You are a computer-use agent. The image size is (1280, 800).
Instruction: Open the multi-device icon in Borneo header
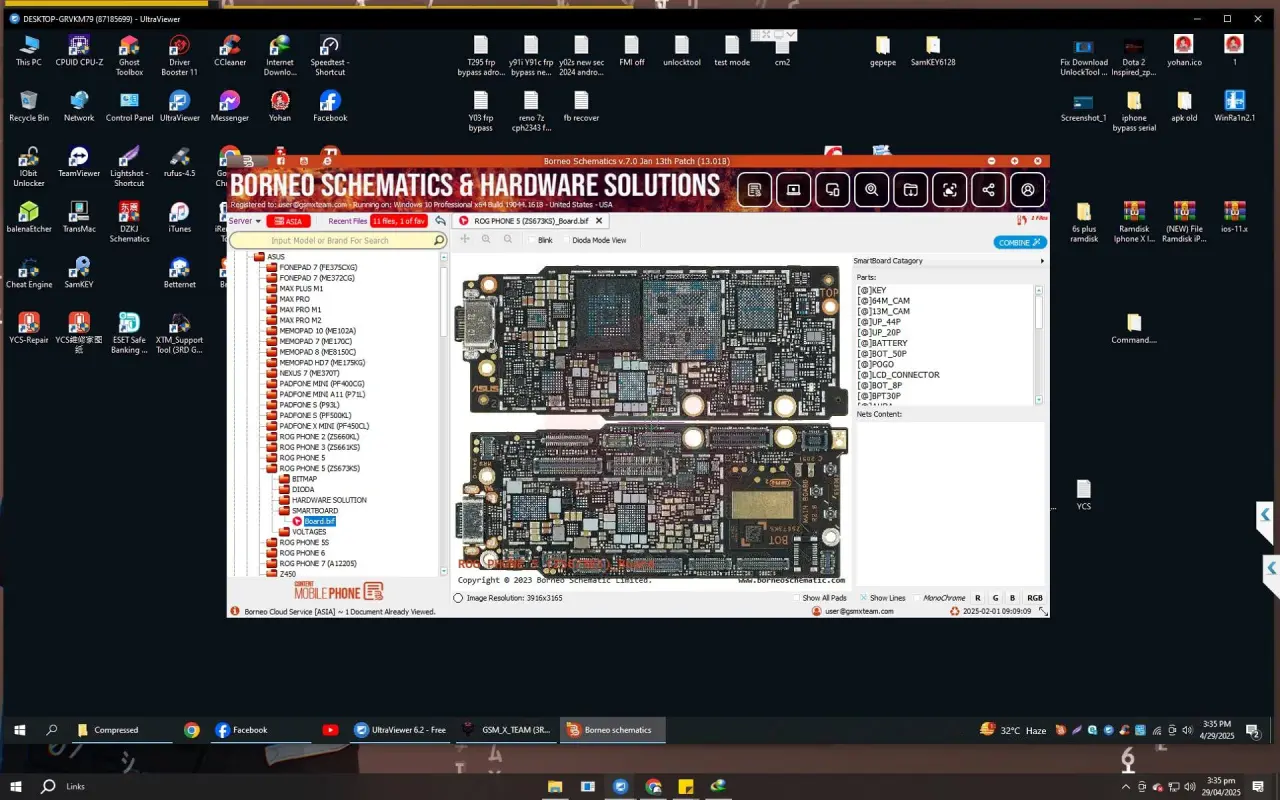click(833, 190)
